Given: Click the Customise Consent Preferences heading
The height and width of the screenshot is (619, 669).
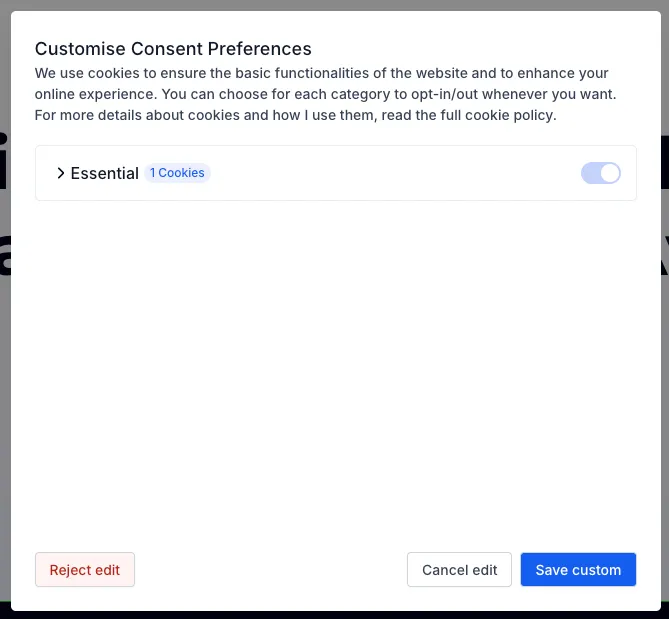Looking at the screenshot, I should tap(173, 49).
